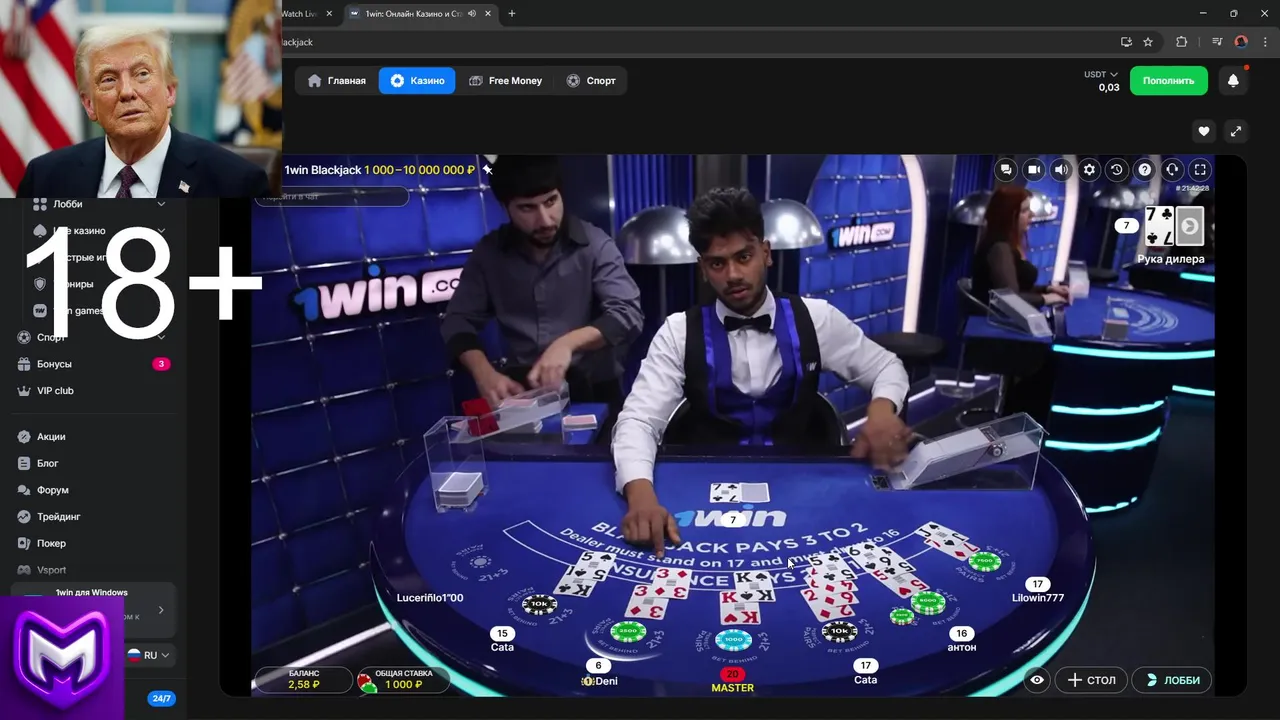Mute audio icon on 1win tab
Image resolution: width=1280 pixels, height=720 pixels.
[471, 14]
